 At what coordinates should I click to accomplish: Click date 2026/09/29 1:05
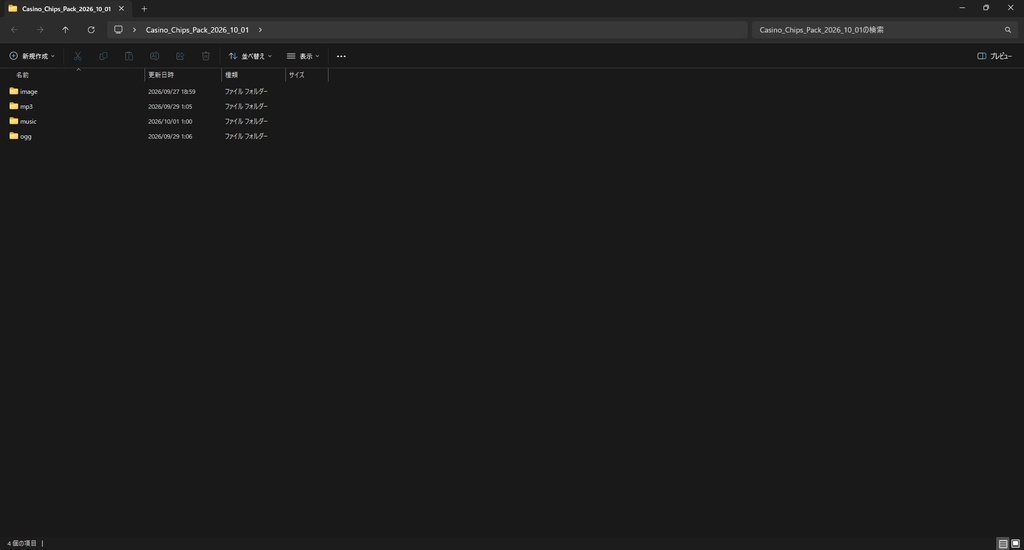tap(170, 106)
